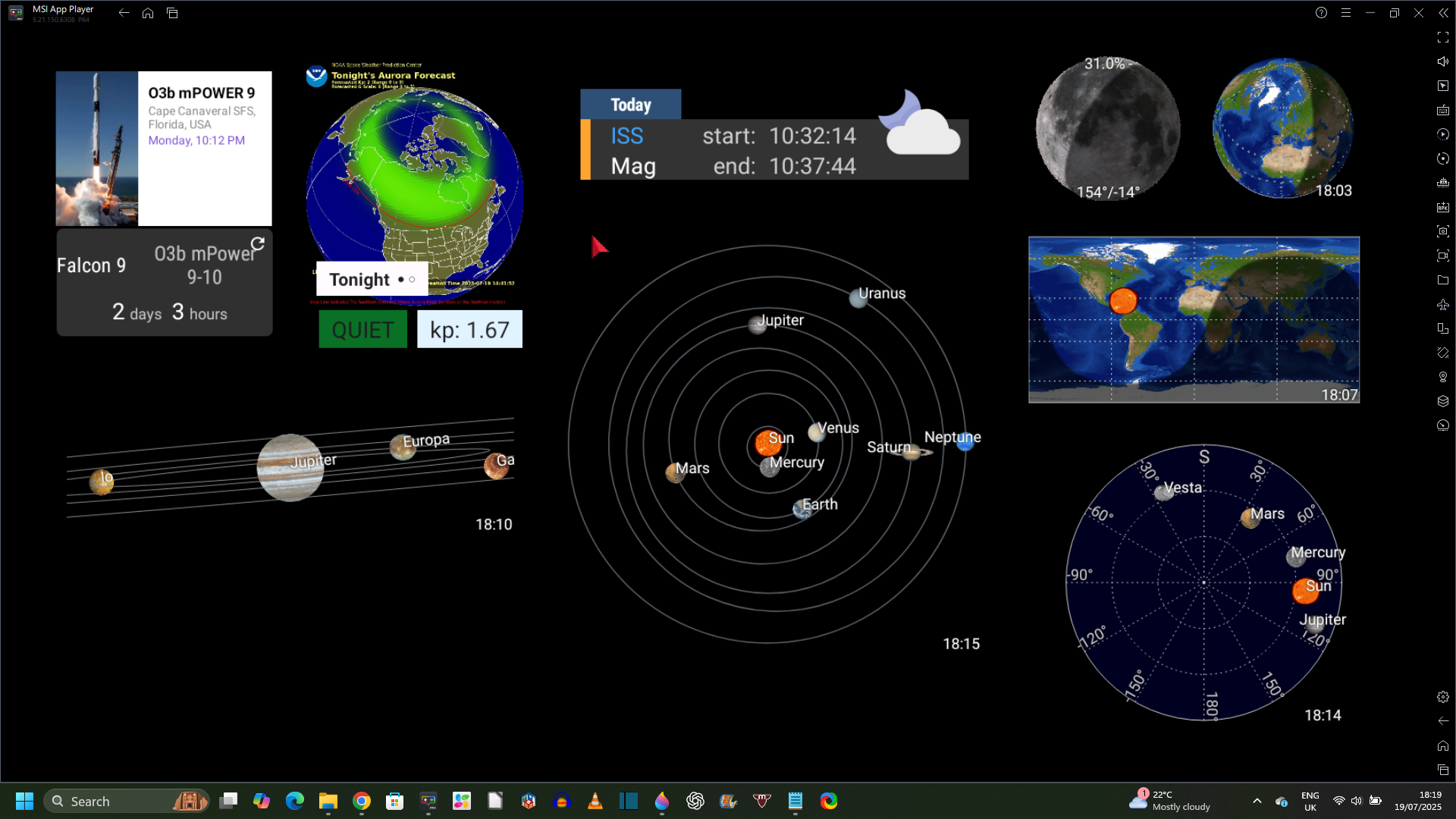Switch the aurora 'Tonight' page indicator

pos(406,280)
